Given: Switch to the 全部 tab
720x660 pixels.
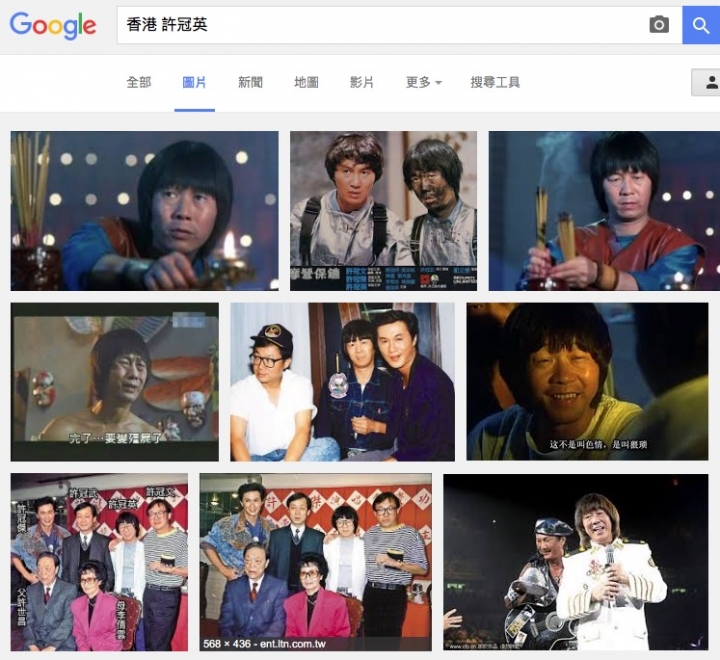Looking at the screenshot, I should pyautogui.click(x=139, y=83).
